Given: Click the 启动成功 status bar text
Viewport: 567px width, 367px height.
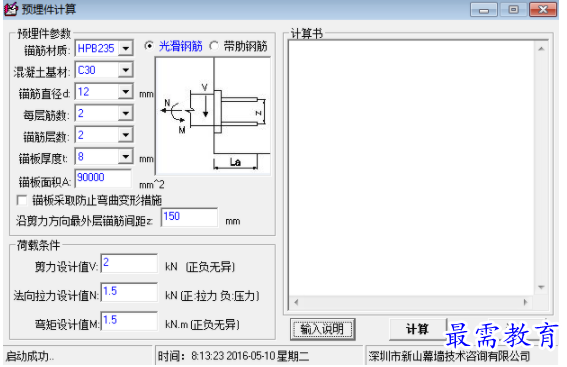Looking at the screenshot, I should tap(30, 357).
